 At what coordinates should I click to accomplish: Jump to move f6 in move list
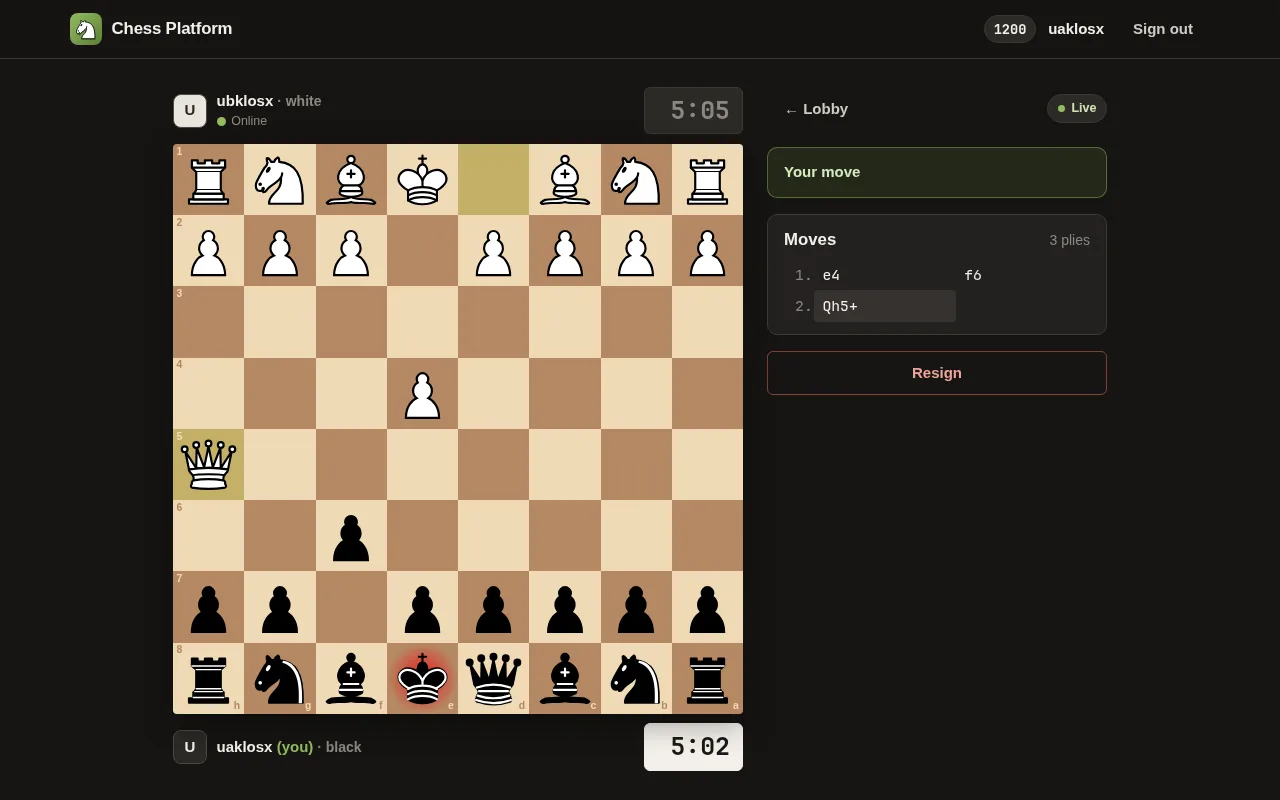(x=1027, y=275)
